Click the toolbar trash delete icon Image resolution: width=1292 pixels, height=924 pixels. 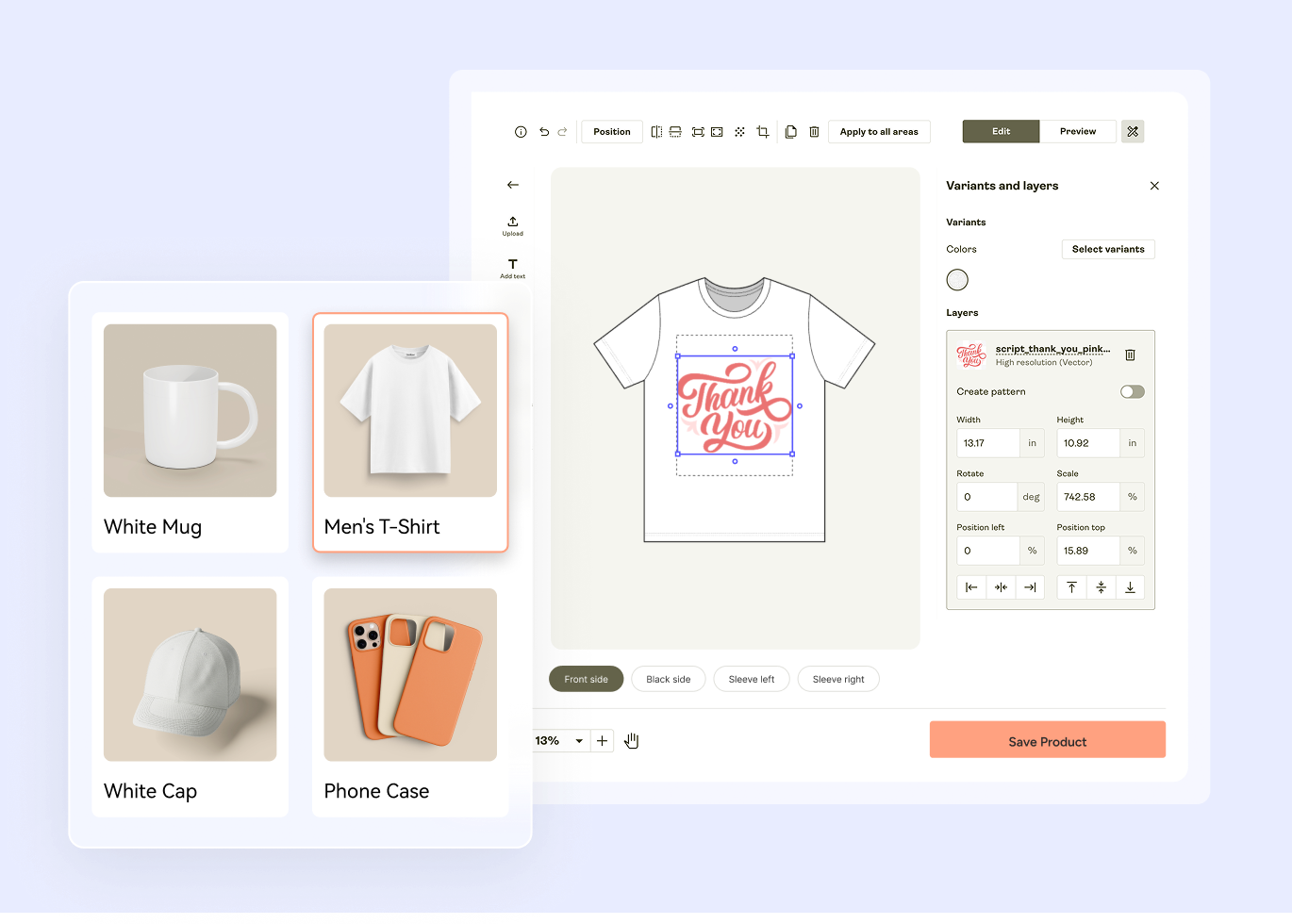[x=814, y=132]
